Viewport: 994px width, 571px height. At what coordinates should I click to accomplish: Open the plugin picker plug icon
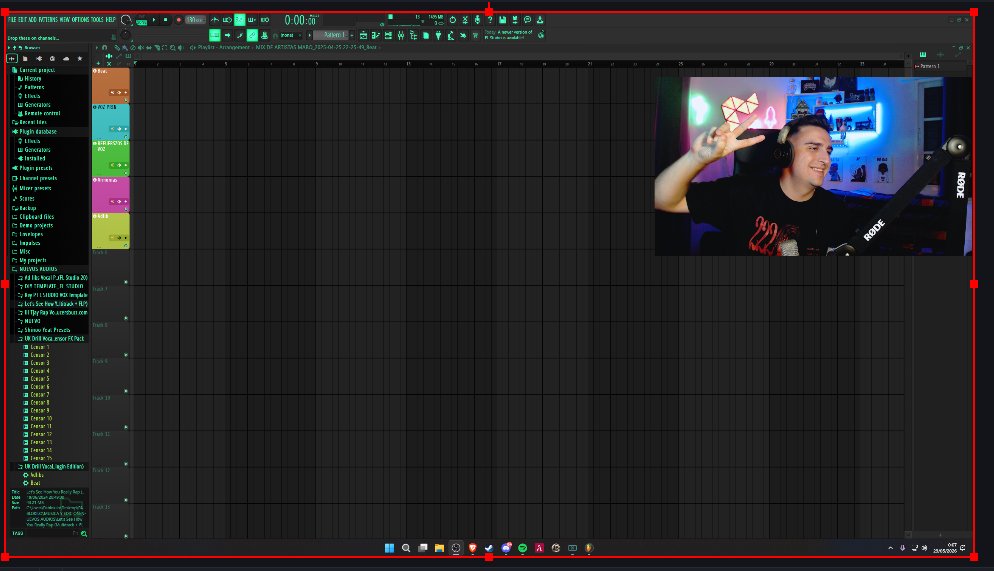(x=438, y=35)
